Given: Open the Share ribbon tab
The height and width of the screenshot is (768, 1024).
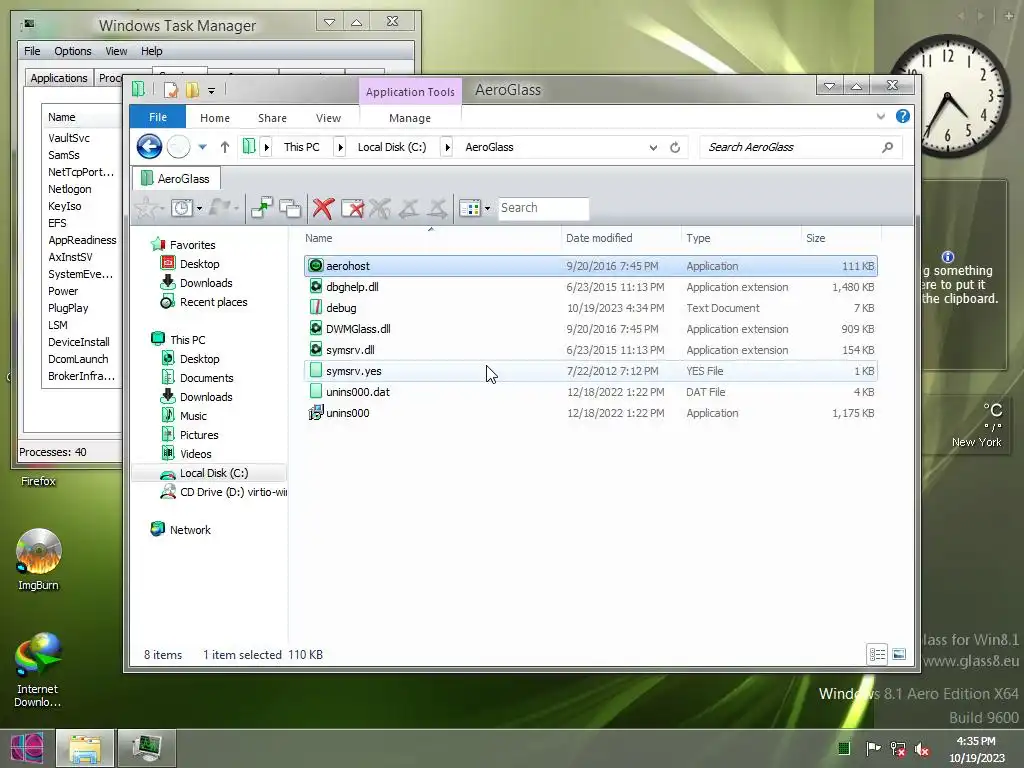Looking at the screenshot, I should pos(272,118).
